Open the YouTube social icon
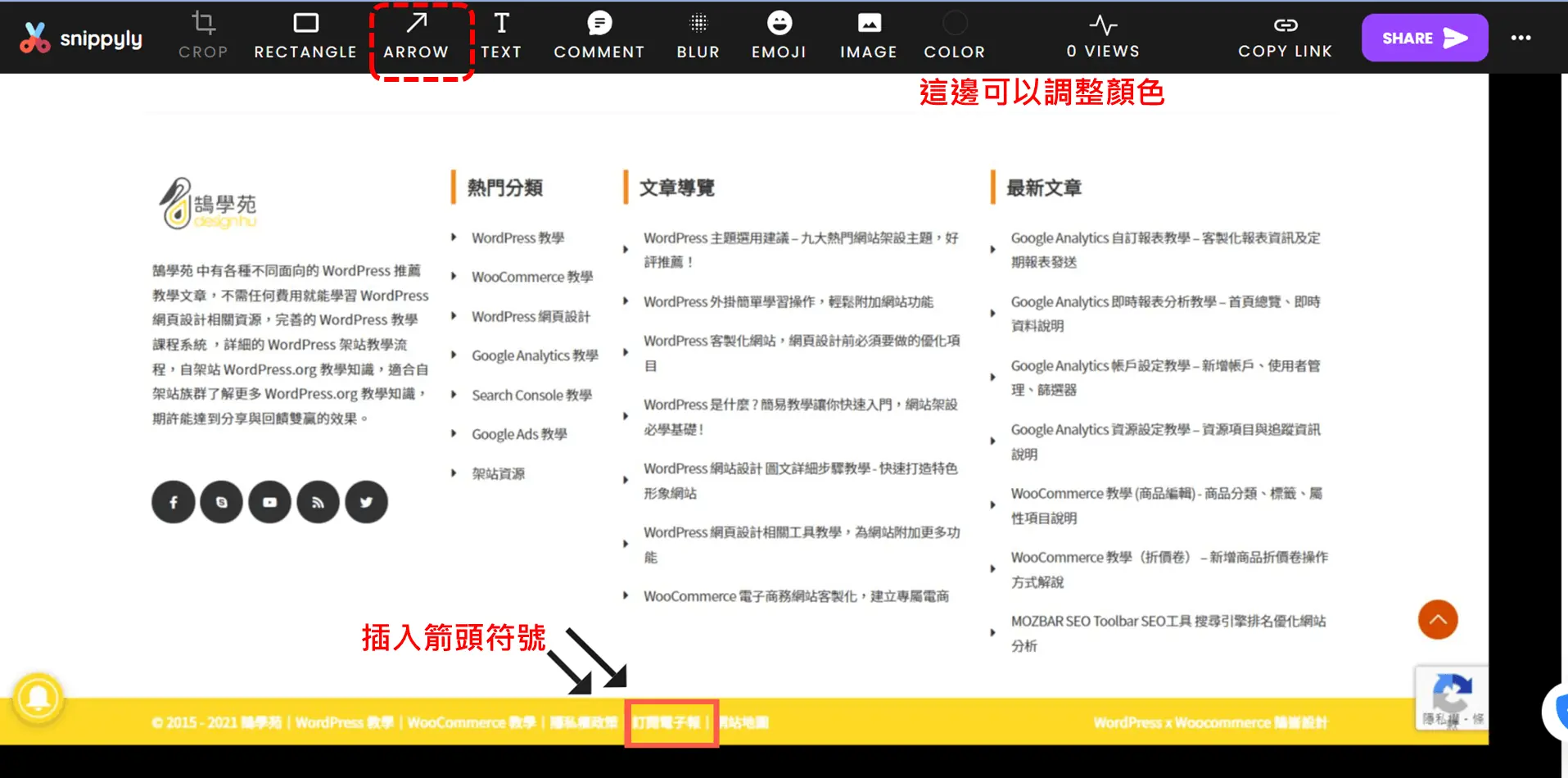Screen dimensions: 1568x778 [x=269, y=502]
